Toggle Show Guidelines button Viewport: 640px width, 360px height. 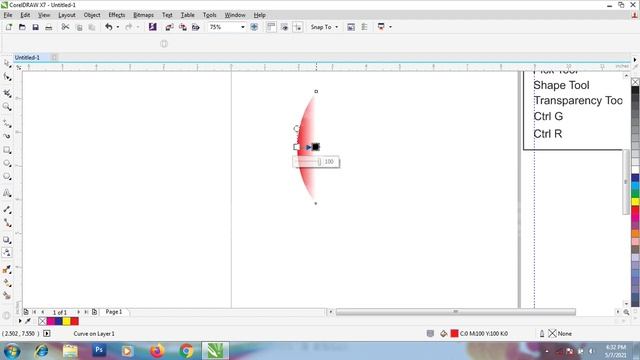[x=298, y=27]
